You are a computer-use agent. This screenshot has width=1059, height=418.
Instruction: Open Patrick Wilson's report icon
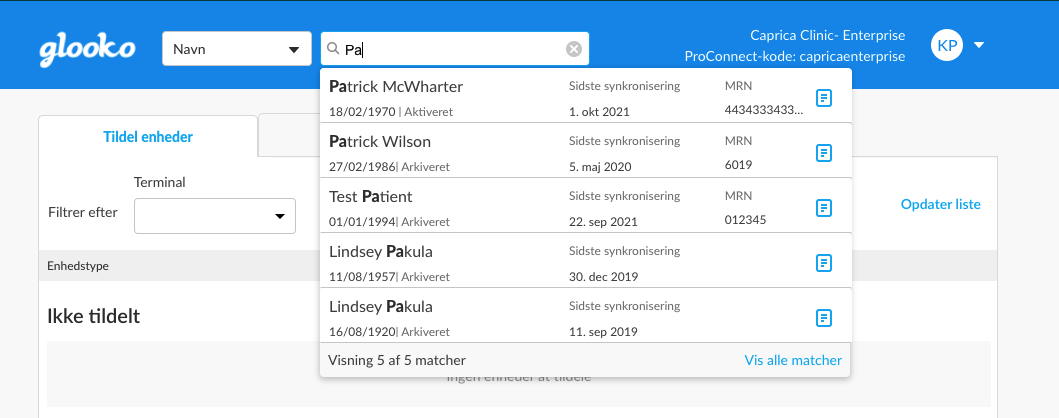coord(823,153)
